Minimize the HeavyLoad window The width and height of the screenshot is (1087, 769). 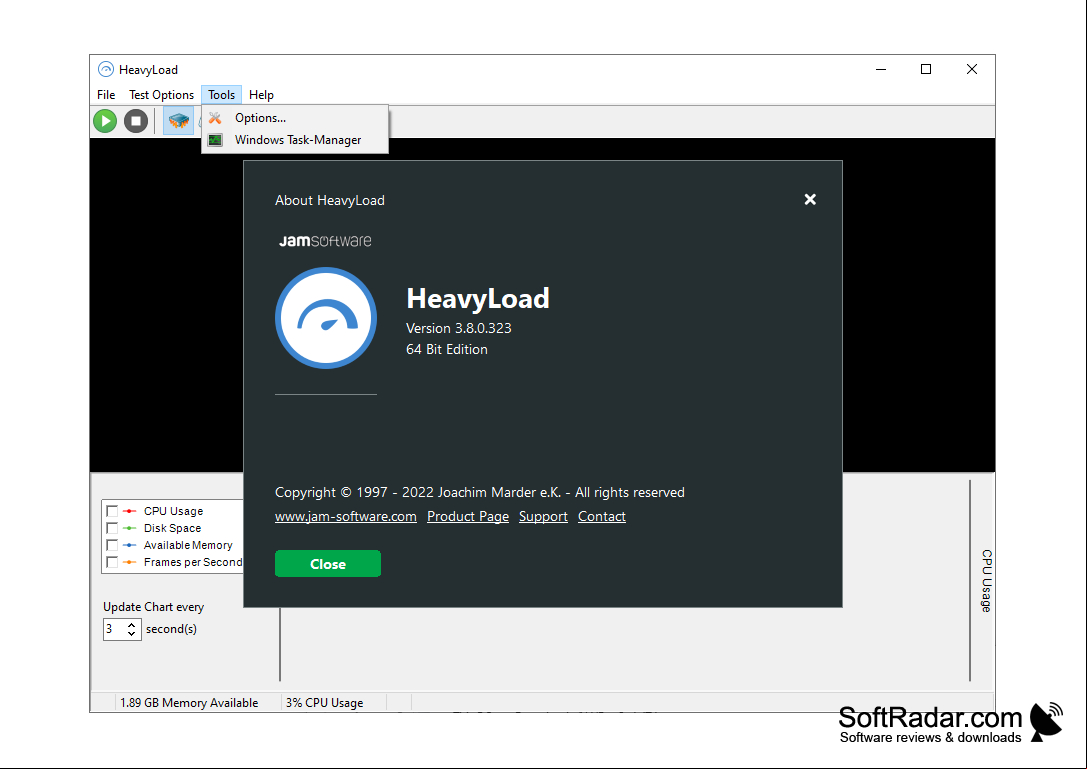pyautogui.click(x=881, y=69)
